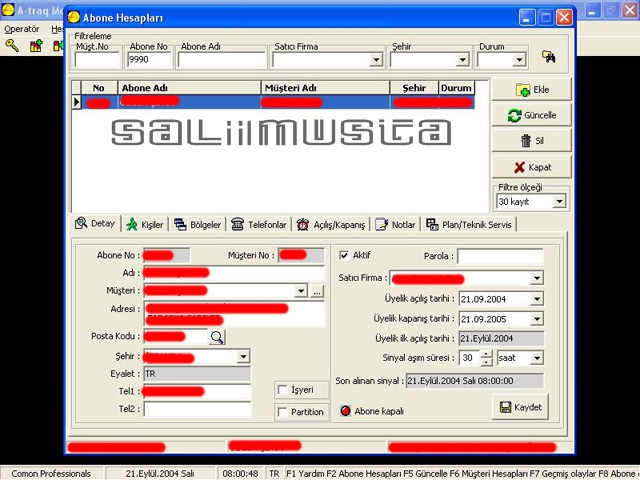The width and height of the screenshot is (640, 480).
Task: Open the Filtre ölçeği 30 kayıt dropdown
Action: tap(559, 201)
